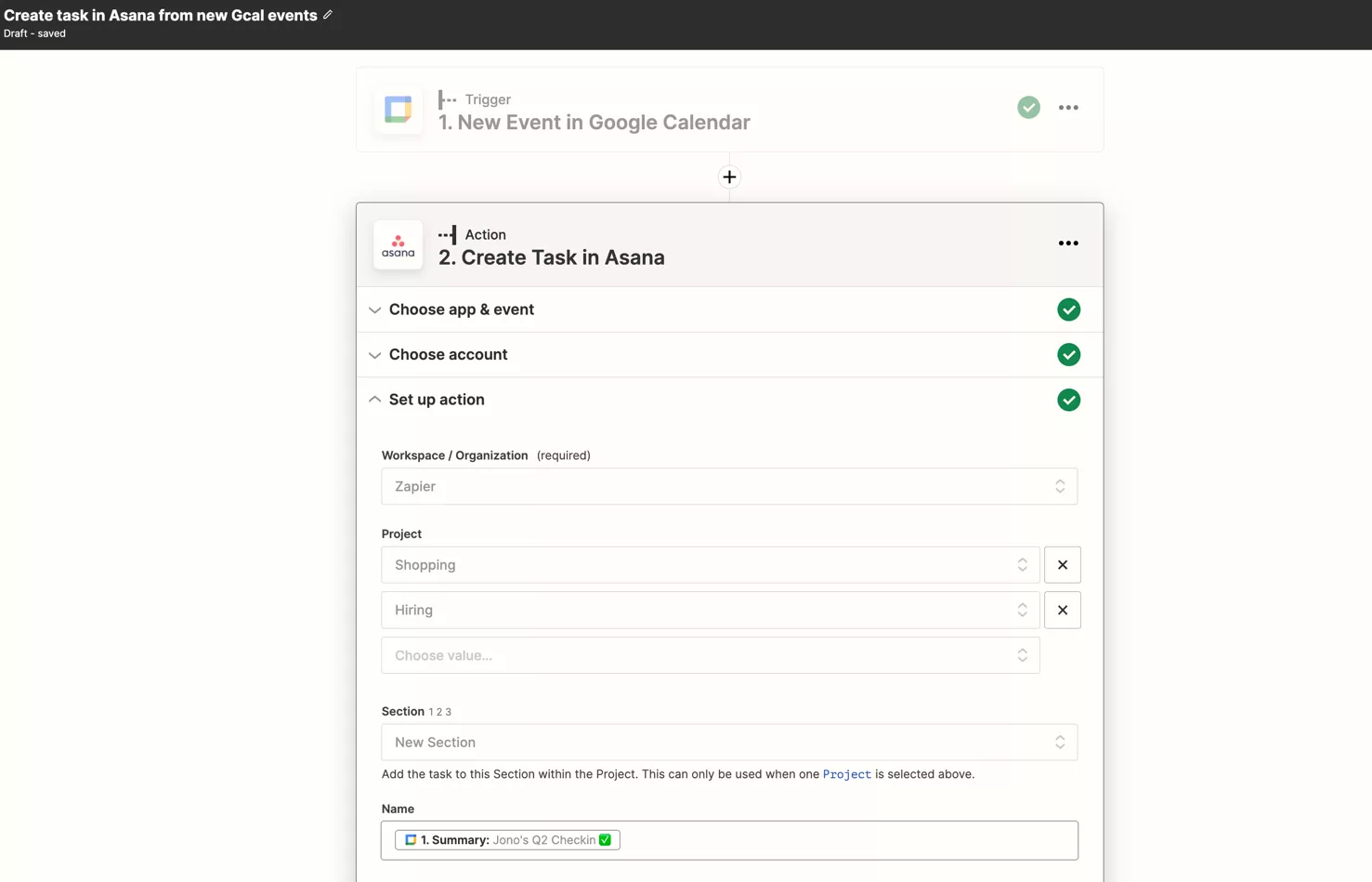1372x882 pixels.
Task: Click the Google Calendar app icon
Action: 398,110
